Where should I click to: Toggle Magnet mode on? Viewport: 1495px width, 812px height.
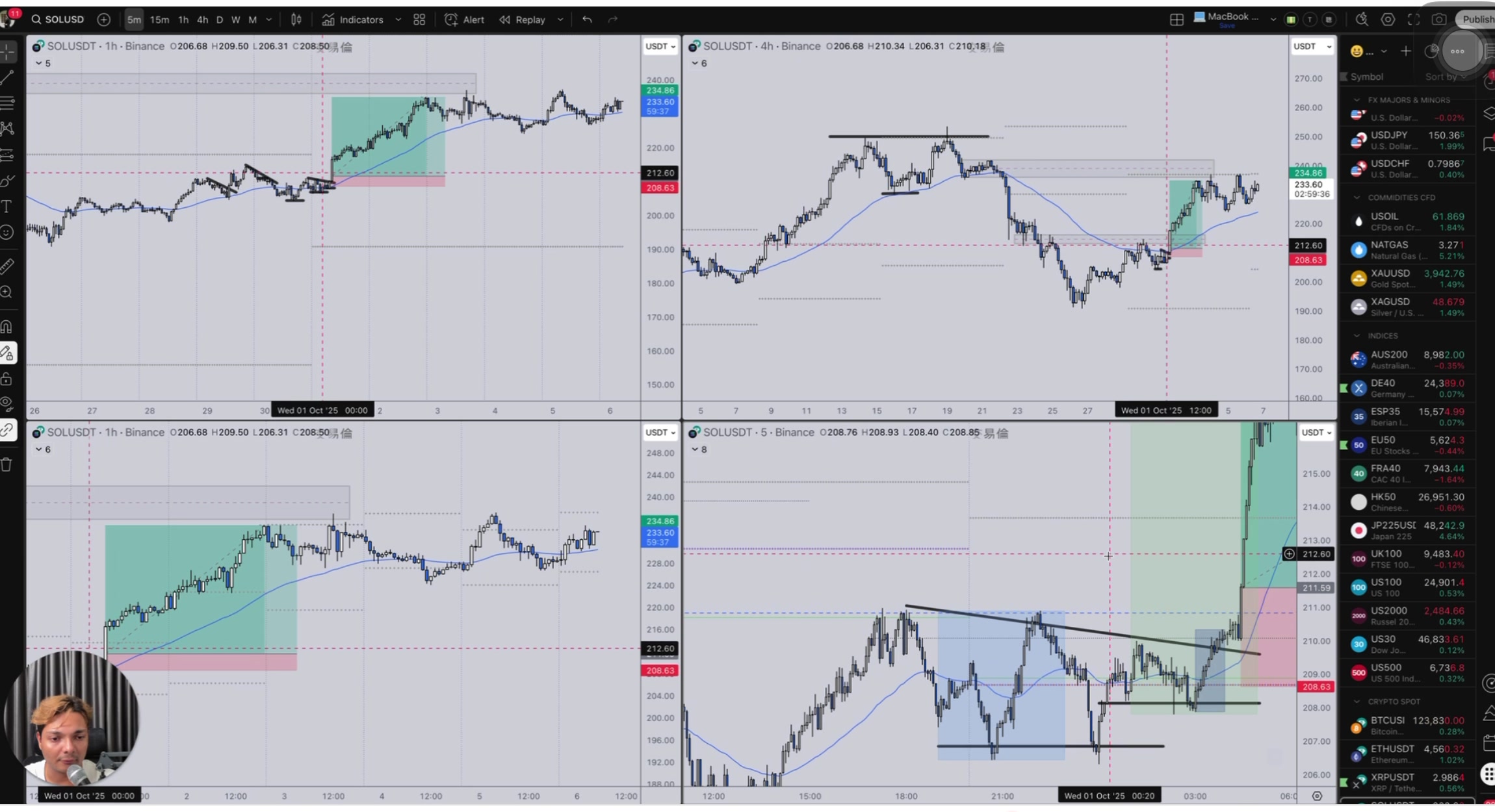[7, 327]
